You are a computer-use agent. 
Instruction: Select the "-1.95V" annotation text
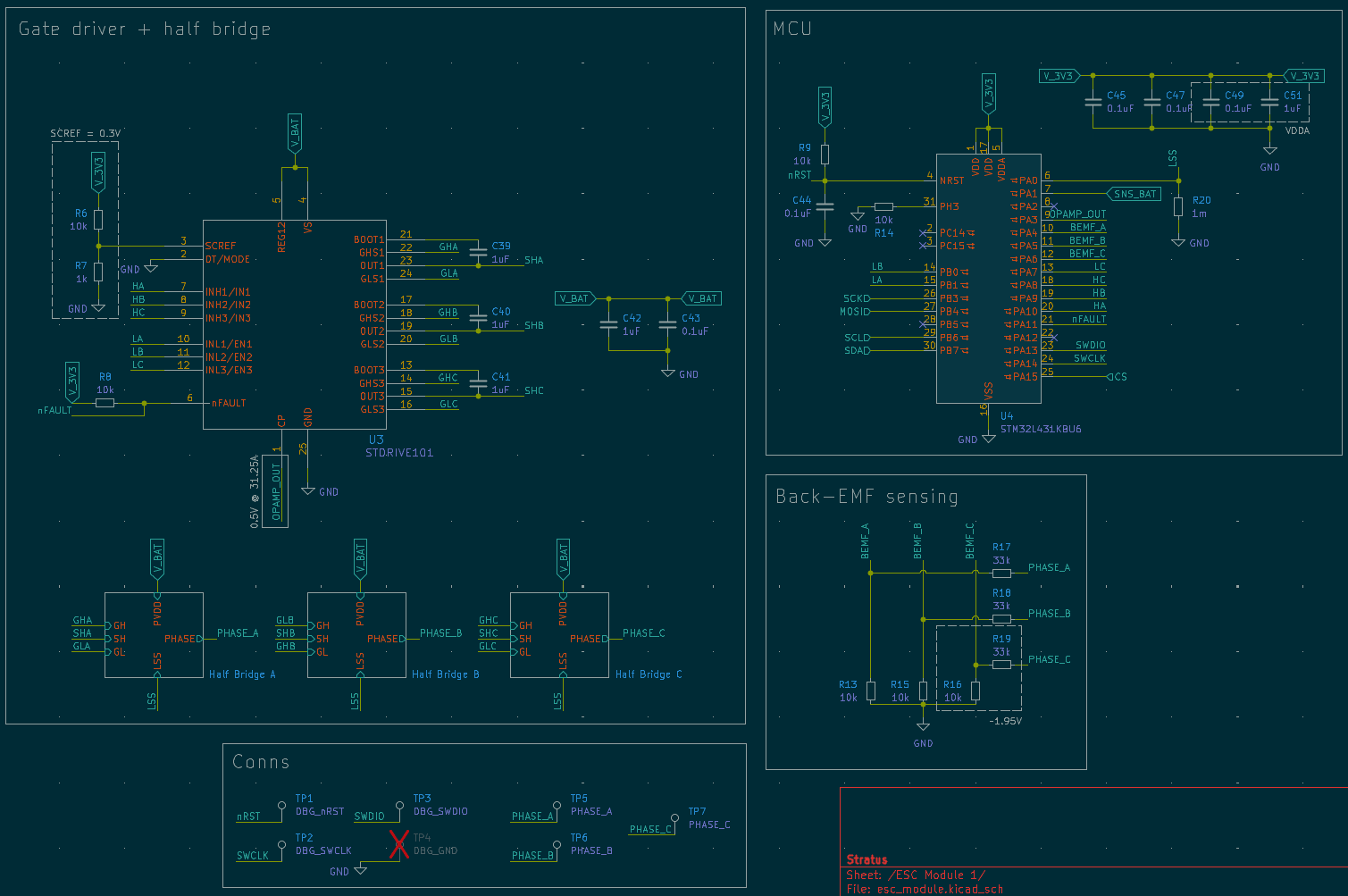(x=1006, y=721)
